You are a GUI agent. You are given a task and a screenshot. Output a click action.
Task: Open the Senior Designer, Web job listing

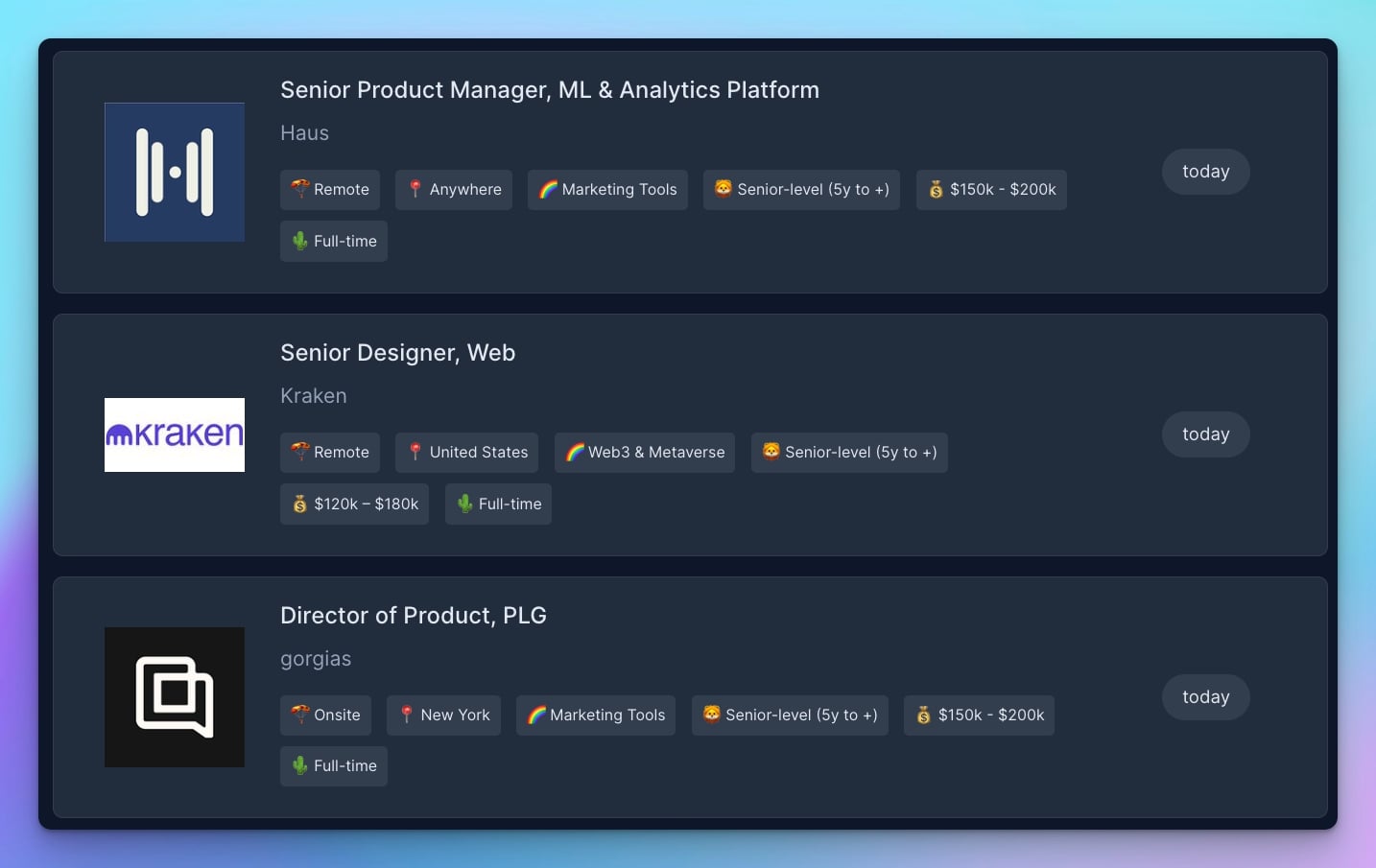pos(397,353)
